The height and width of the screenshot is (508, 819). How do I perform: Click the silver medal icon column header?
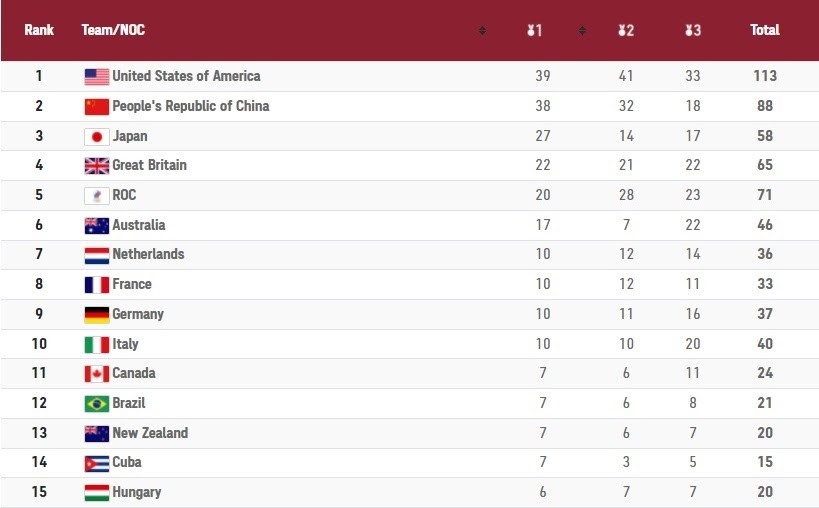[x=626, y=30]
